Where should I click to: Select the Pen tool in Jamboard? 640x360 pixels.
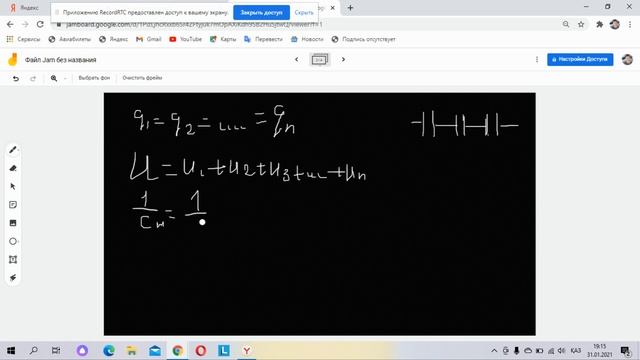click(13, 150)
